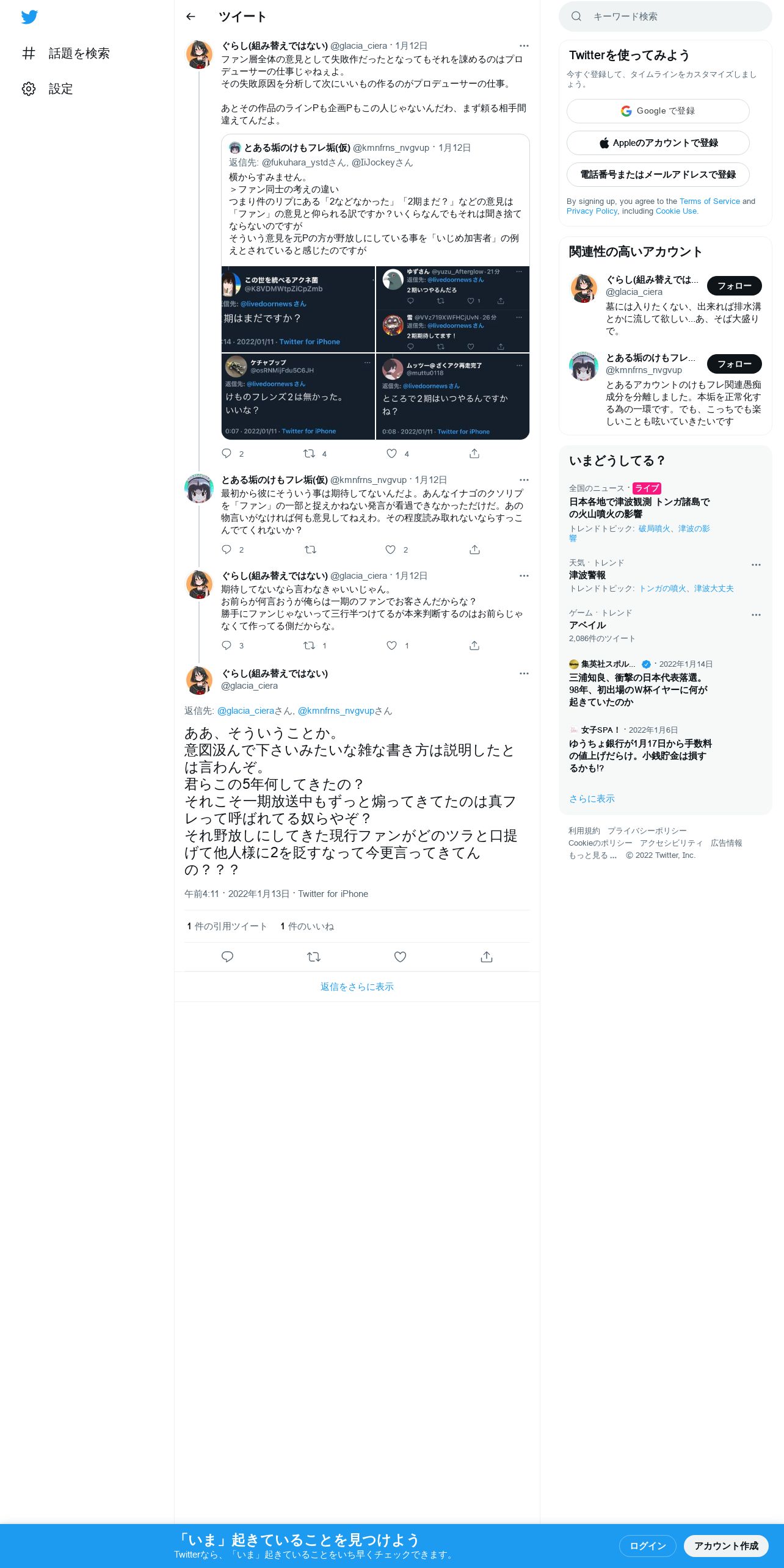The image size is (784, 1568).
Task: Click ログイン button in bottom banner
Action: coord(648,1545)
